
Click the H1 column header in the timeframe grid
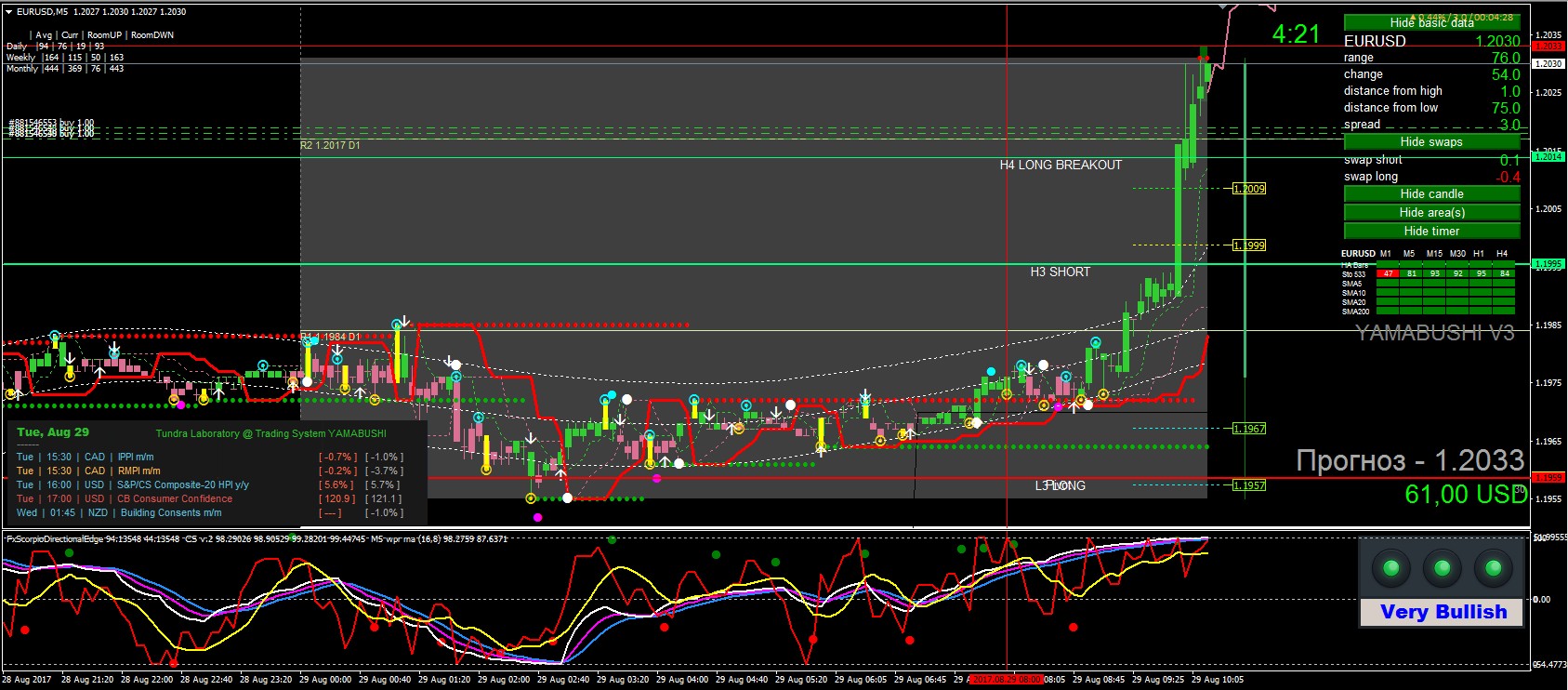(1479, 253)
